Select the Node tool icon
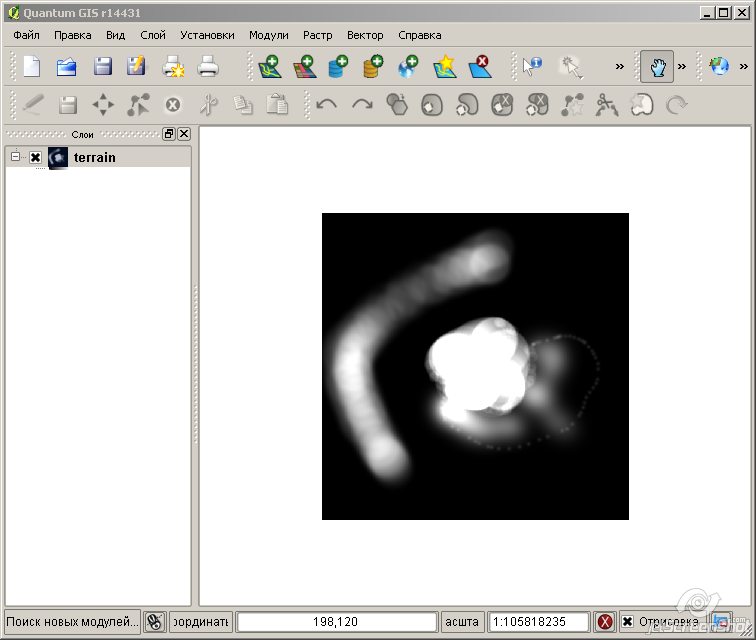Viewport: 756px width, 640px height. pyautogui.click(x=138, y=105)
